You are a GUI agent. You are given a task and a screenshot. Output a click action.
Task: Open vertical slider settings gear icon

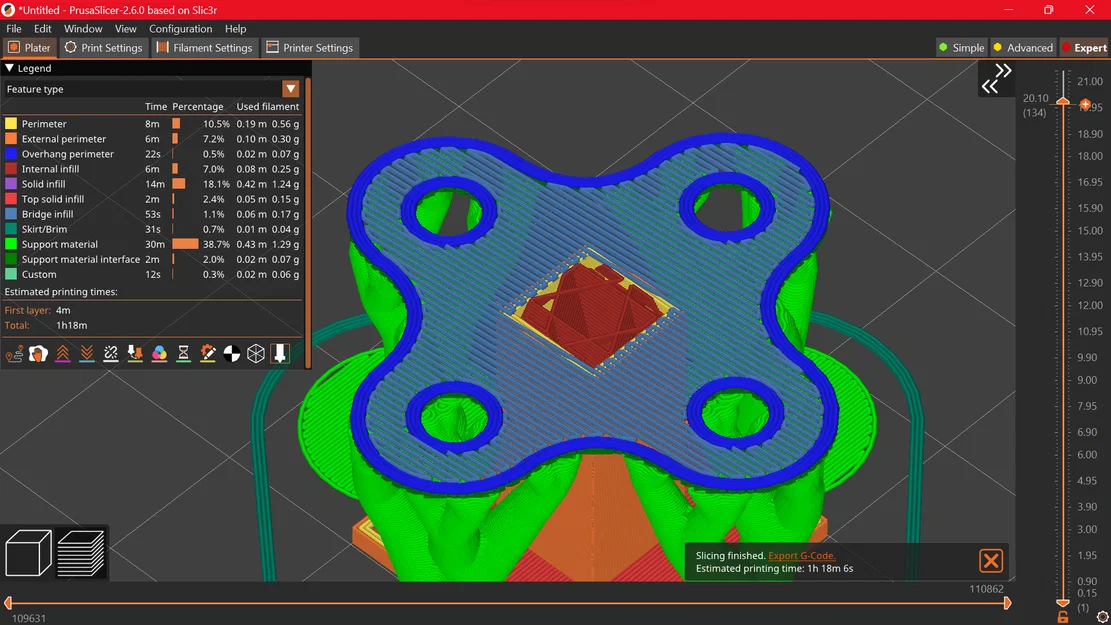(1102, 617)
